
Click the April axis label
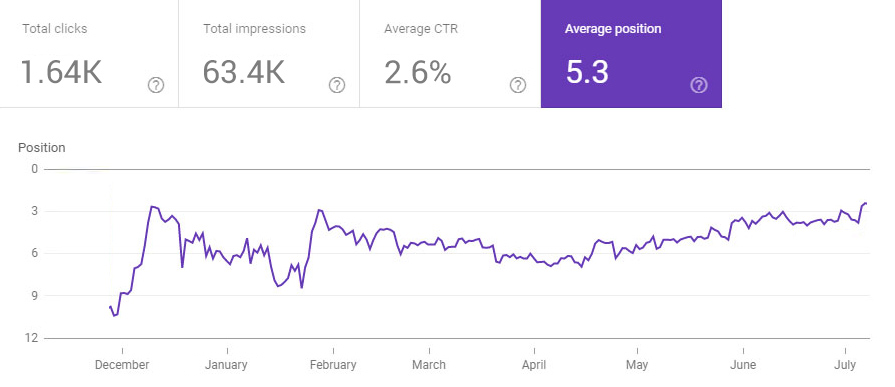click(x=534, y=365)
